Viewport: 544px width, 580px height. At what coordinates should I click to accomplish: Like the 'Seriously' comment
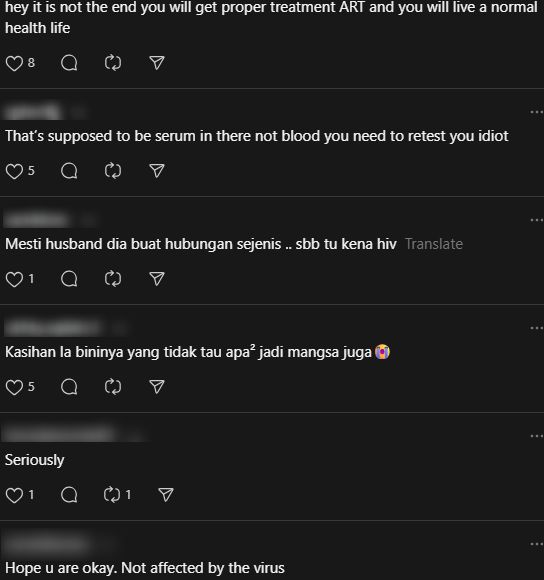point(14,495)
